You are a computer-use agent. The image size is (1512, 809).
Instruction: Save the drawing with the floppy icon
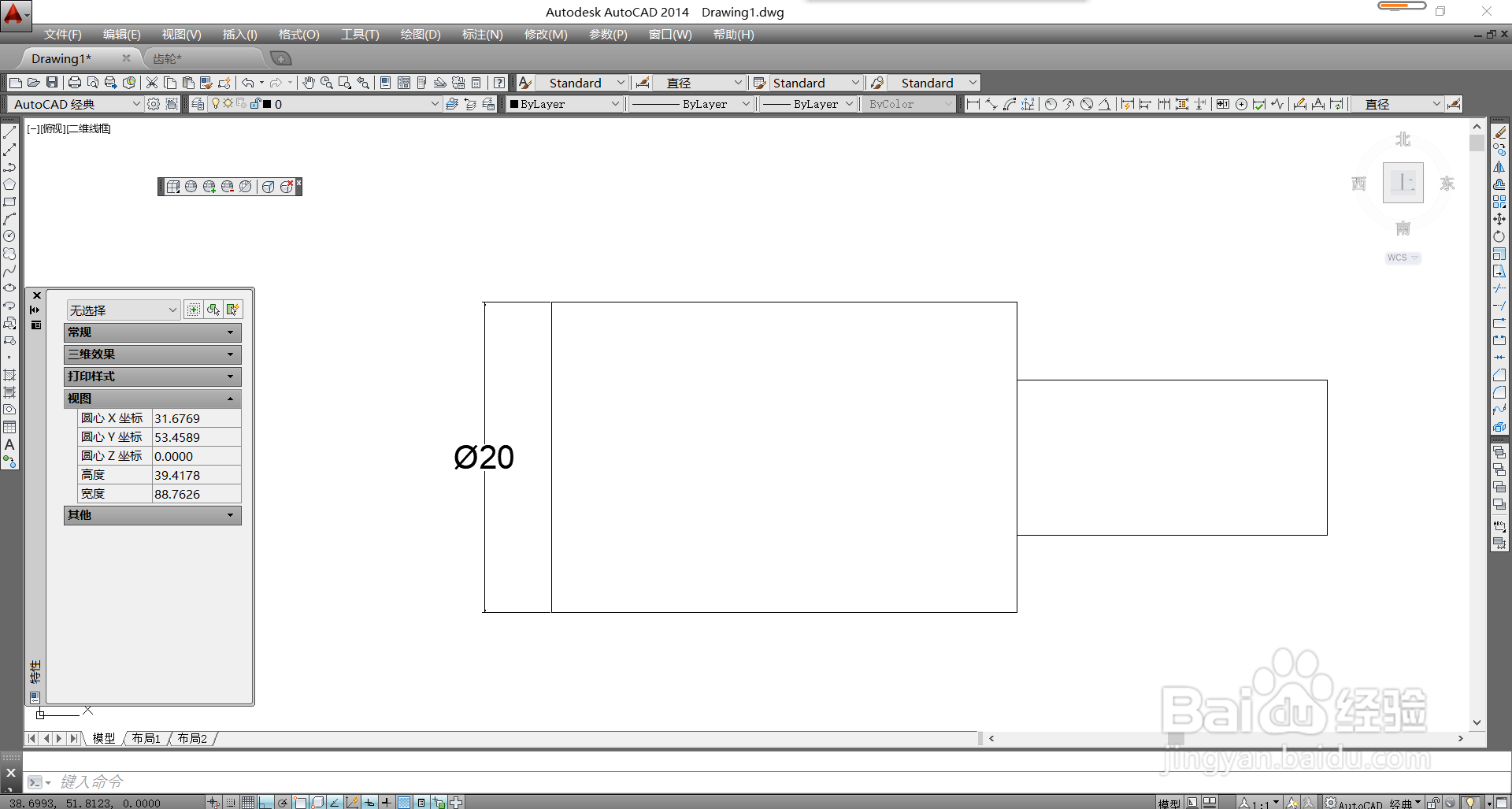pyautogui.click(x=52, y=83)
